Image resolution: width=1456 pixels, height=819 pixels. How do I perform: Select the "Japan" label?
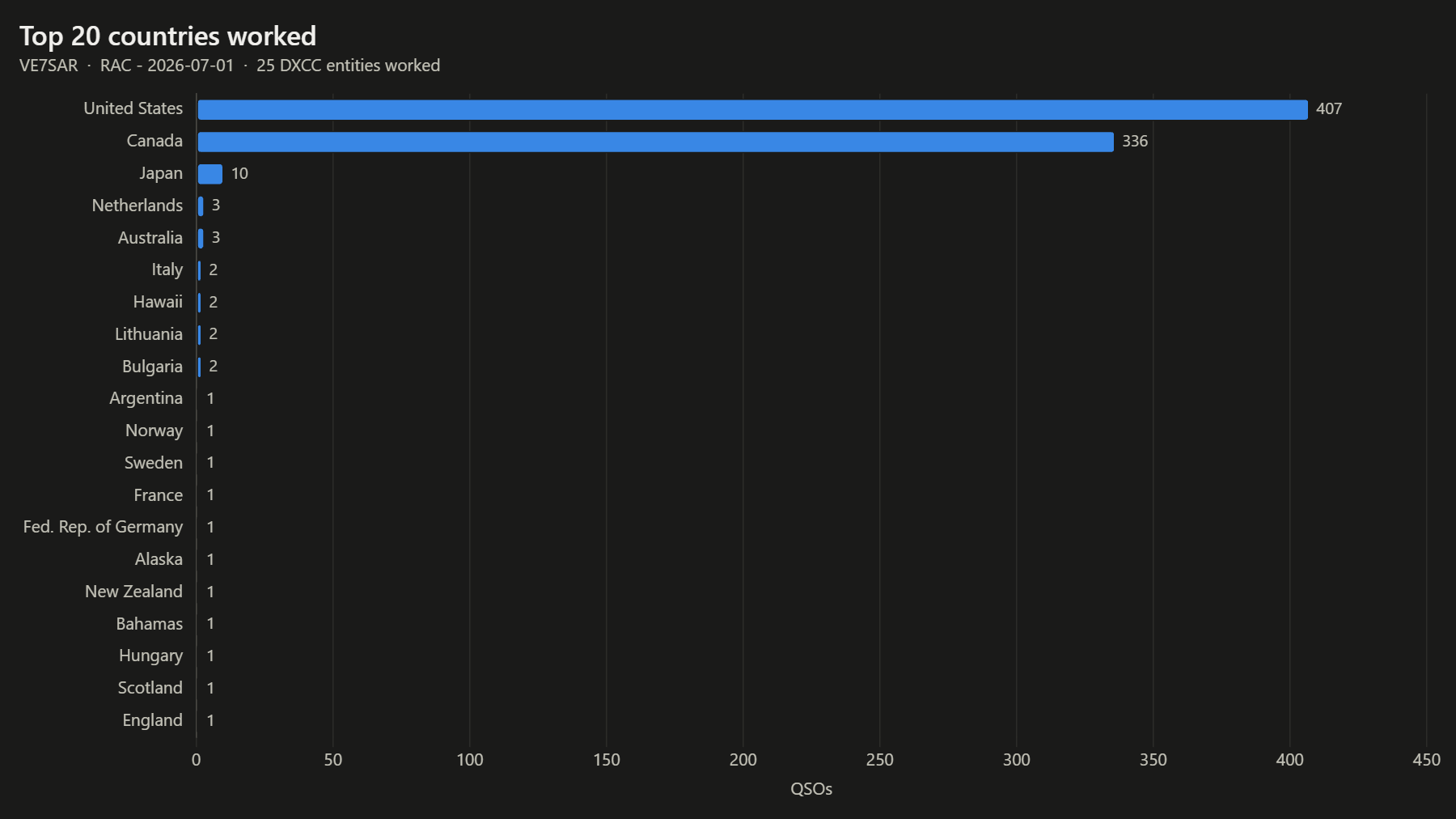tap(161, 173)
